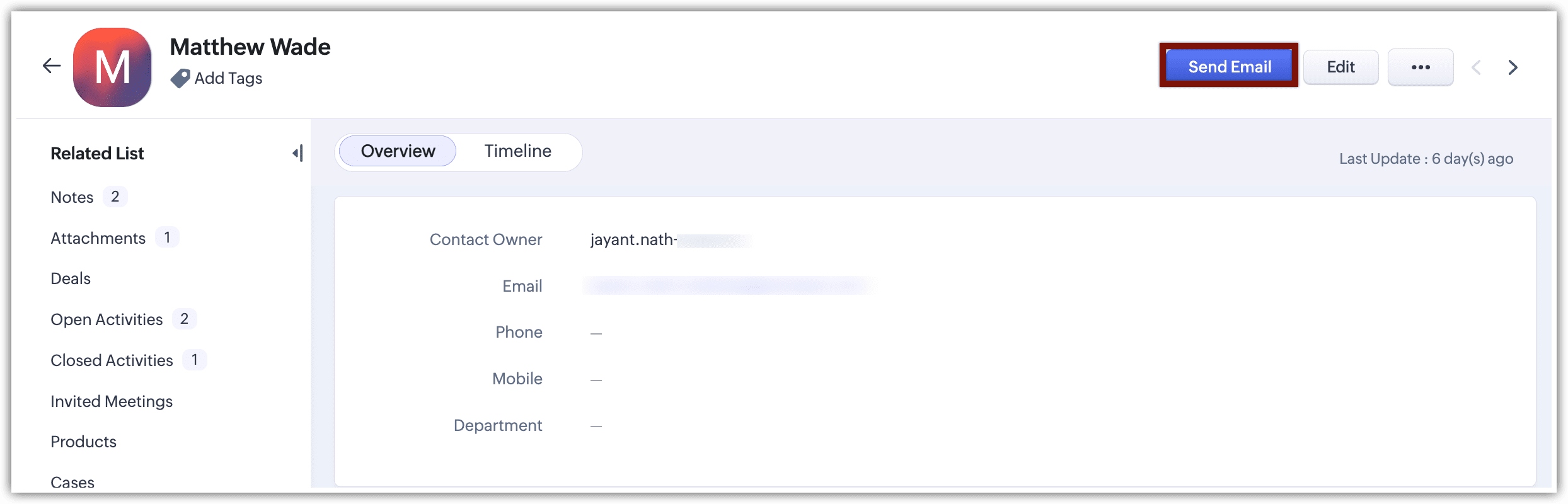Screen dimensions: 1568x504
Task: Expand Open Activities in the related list
Action: click(x=106, y=319)
